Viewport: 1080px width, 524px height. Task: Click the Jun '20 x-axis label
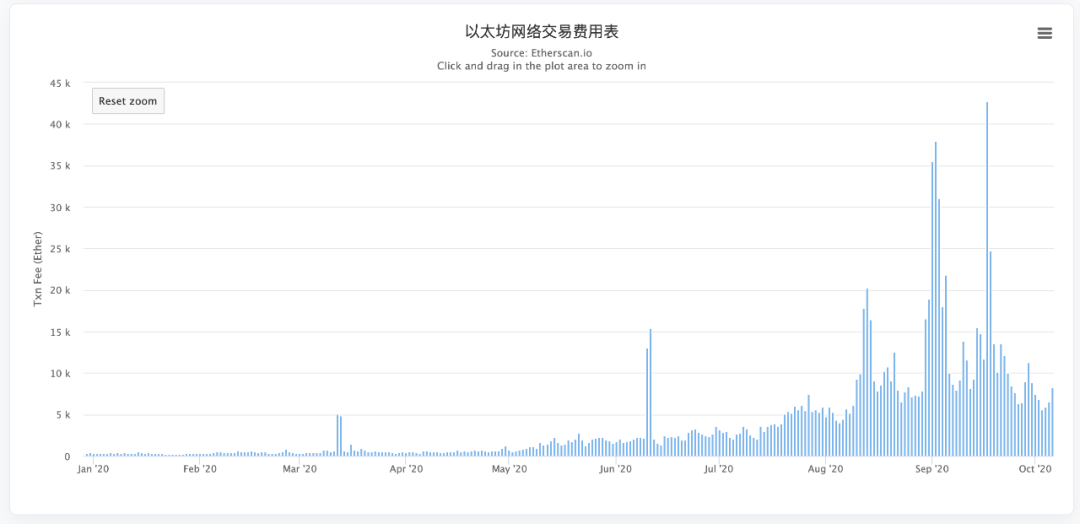(x=615, y=470)
